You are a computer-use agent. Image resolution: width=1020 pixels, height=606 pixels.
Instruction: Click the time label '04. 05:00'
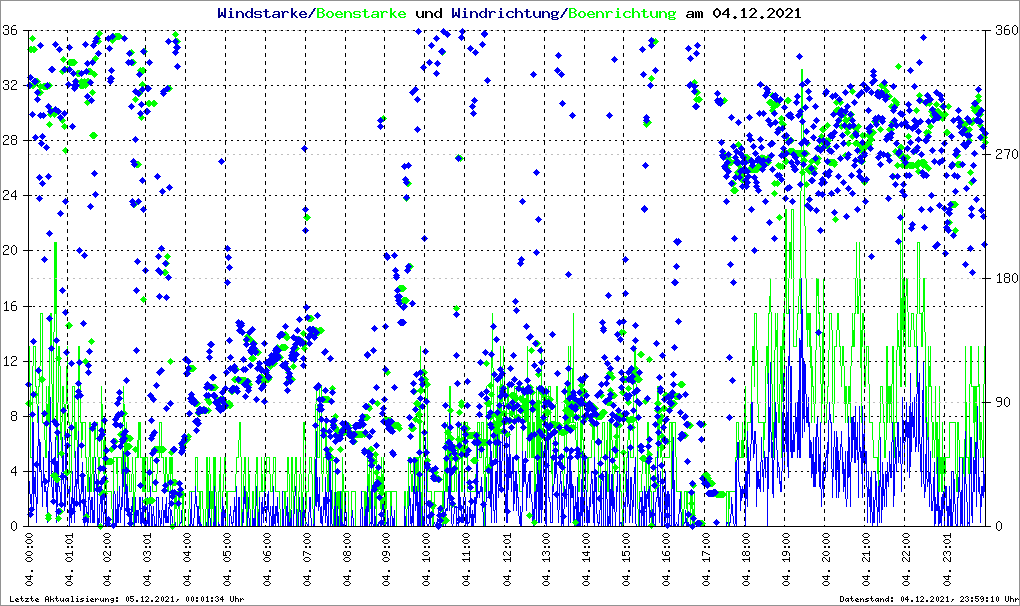pos(227,559)
